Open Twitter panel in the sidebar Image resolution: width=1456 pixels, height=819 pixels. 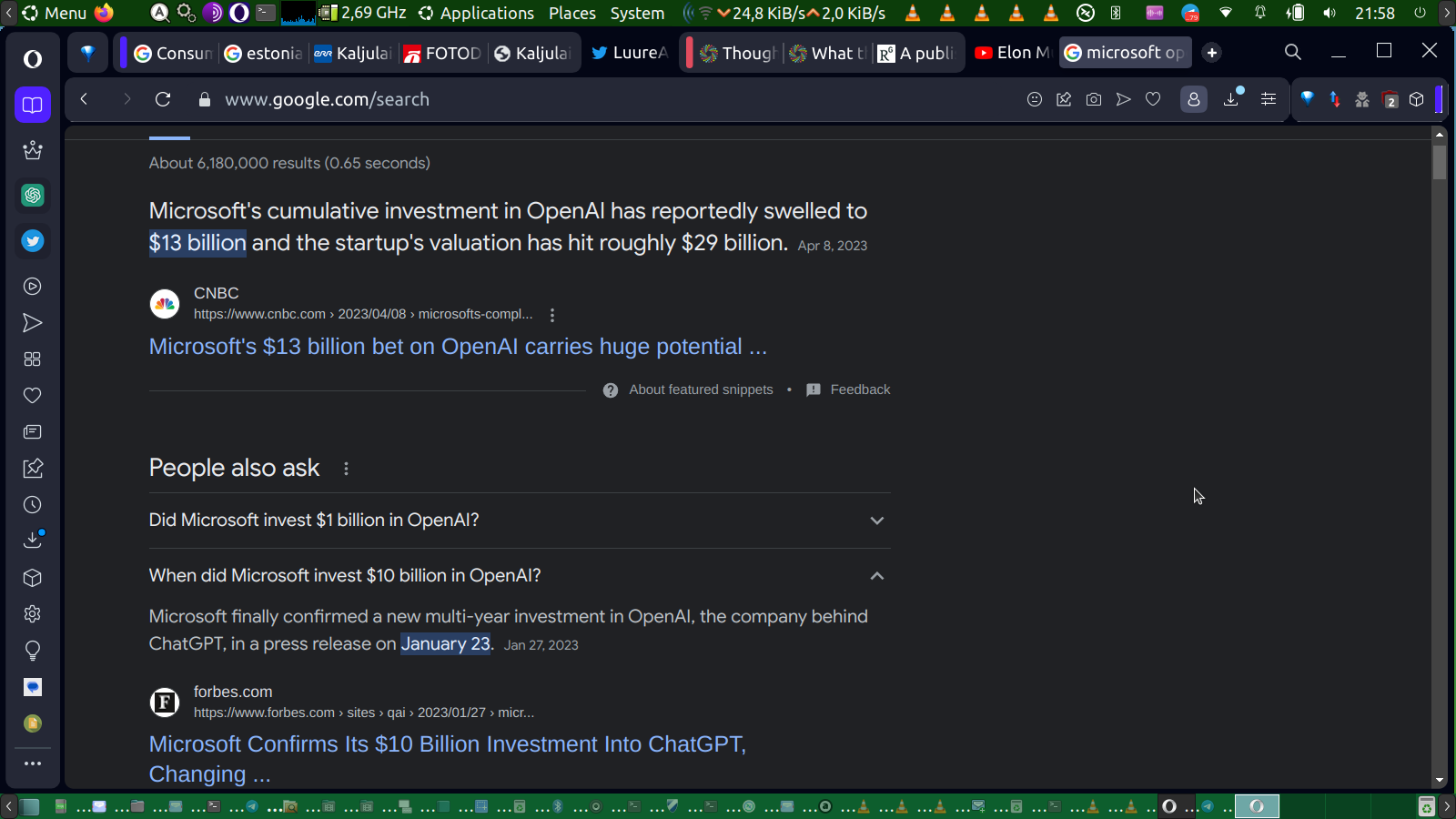coord(33,240)
